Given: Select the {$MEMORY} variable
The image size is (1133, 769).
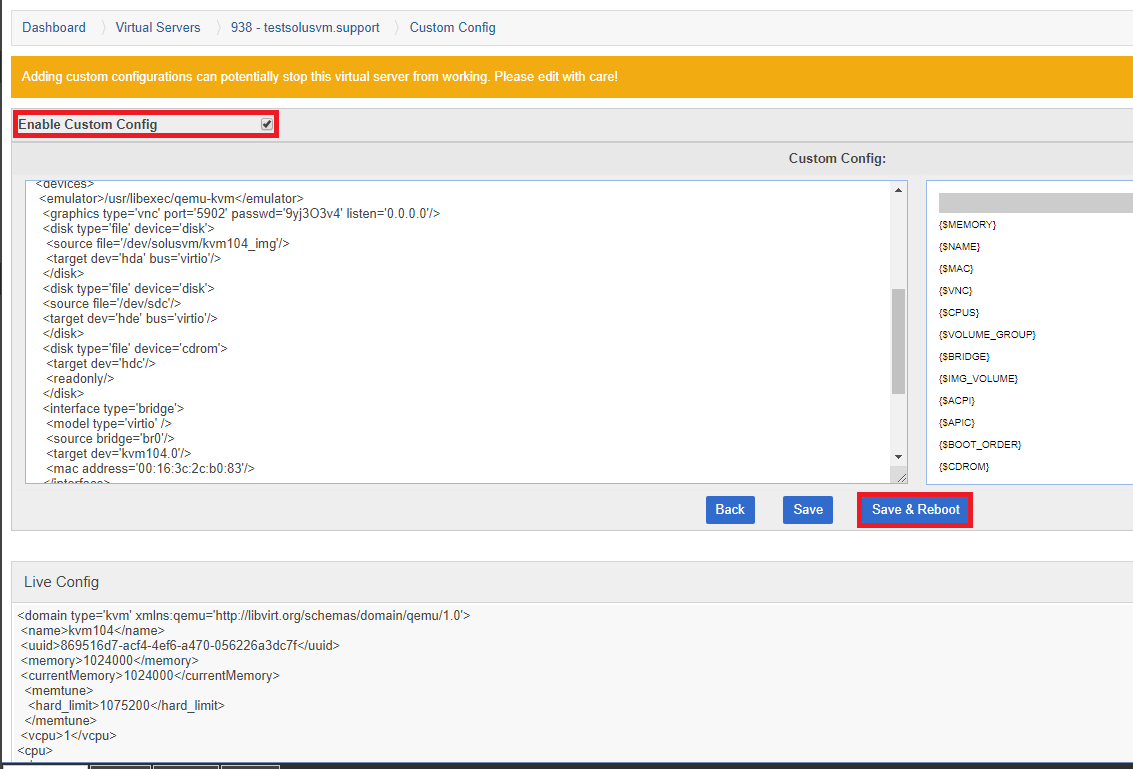Looking at the screenshot, I should click(967, 225).
